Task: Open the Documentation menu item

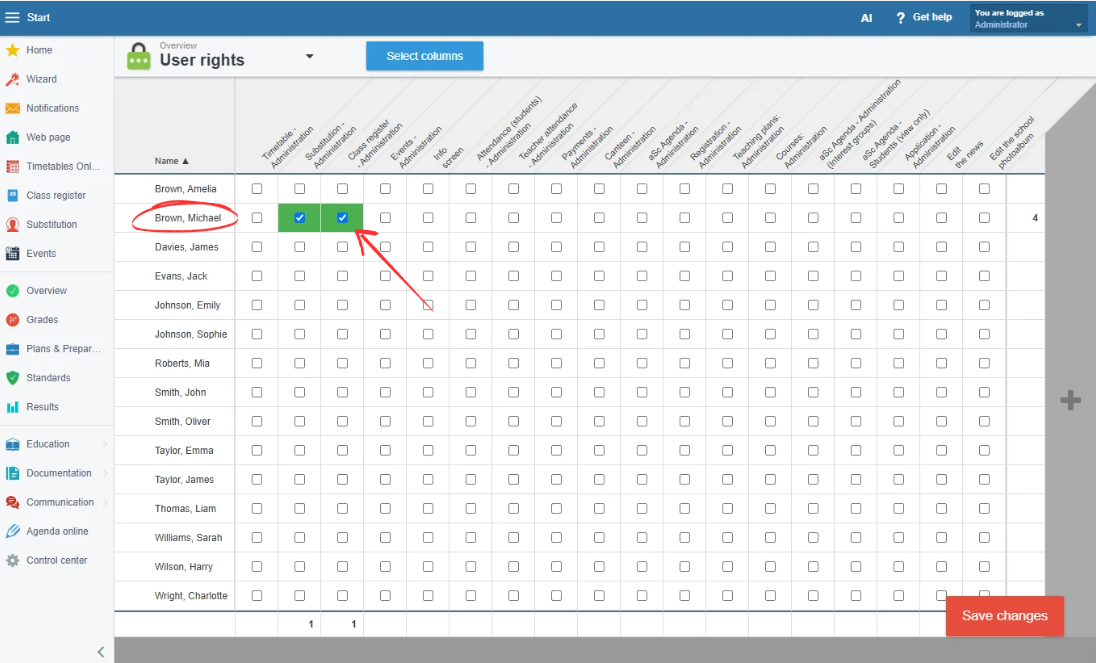Action: pyautogui.click(x=59, y=474)
